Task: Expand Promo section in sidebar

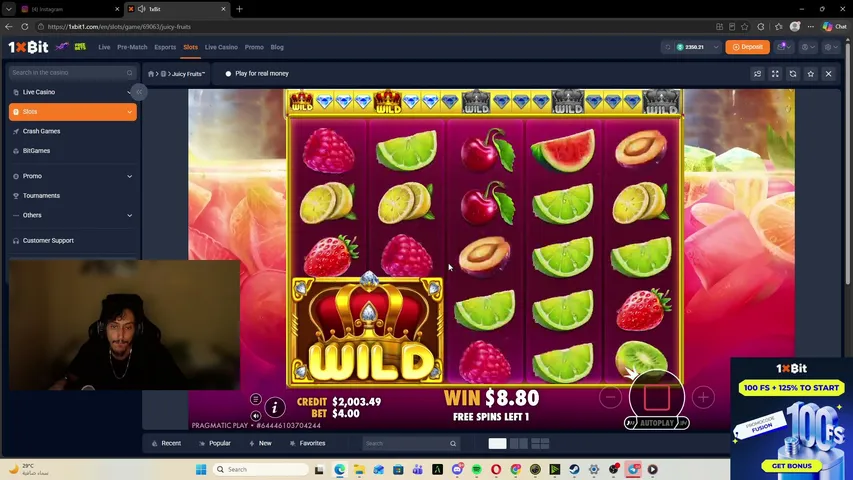Action: pos(72,176)
